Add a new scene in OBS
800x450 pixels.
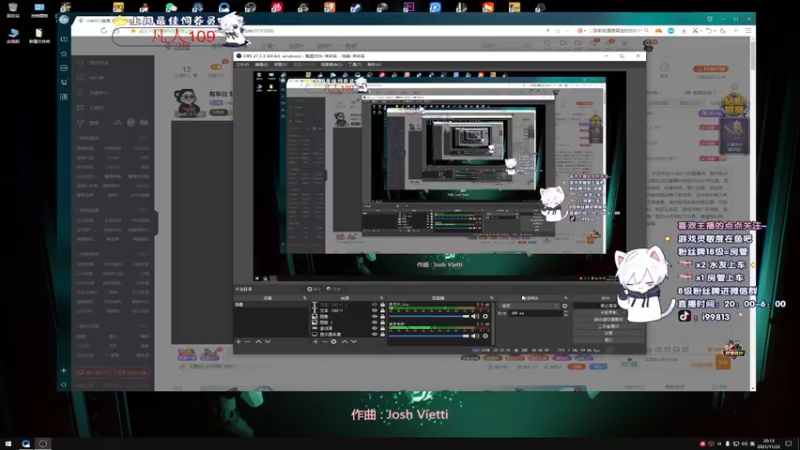pyautogui.click(x=238, y=341)
